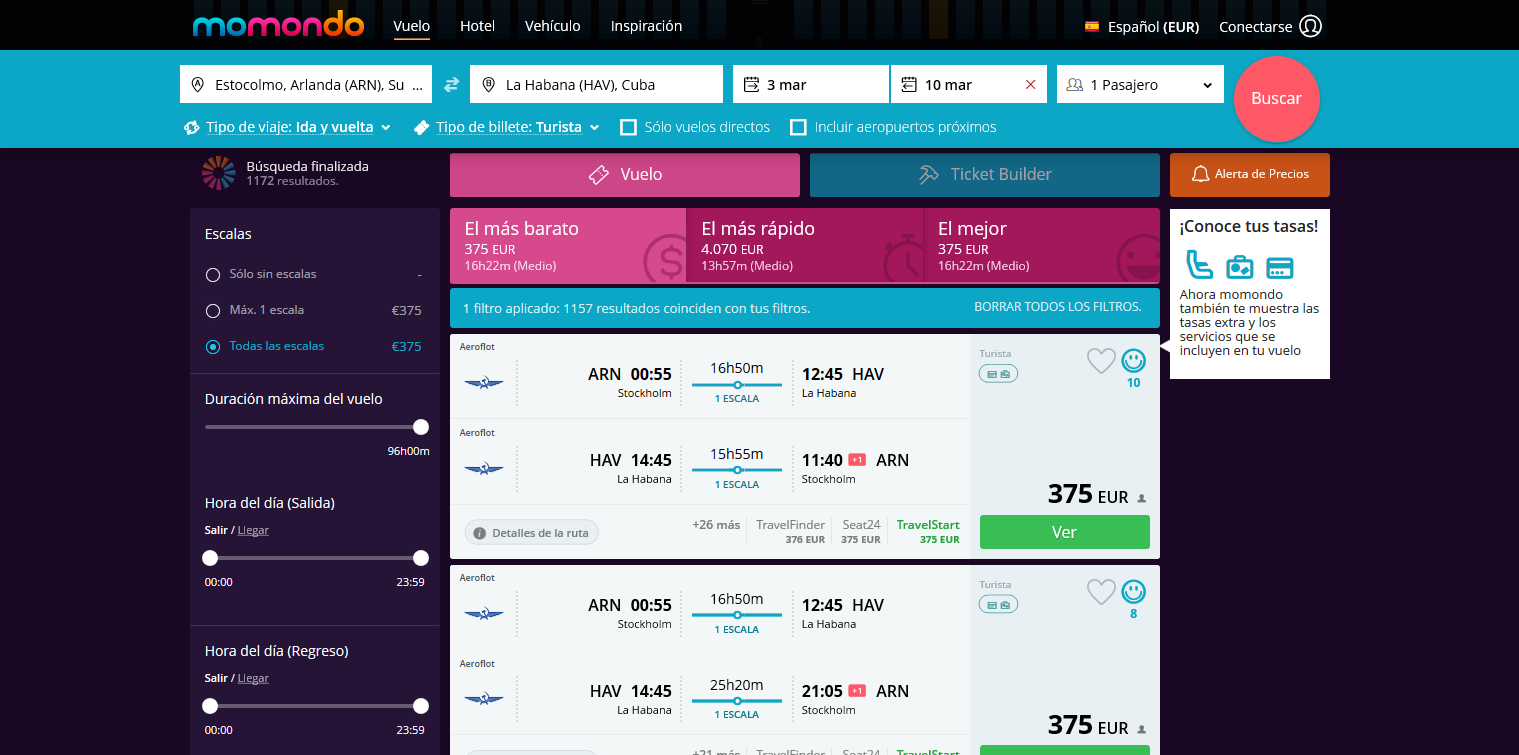Open Tipo de billete Turista dropdown
The width and height of the screenshot is (1519, 755).
(507, 127)
